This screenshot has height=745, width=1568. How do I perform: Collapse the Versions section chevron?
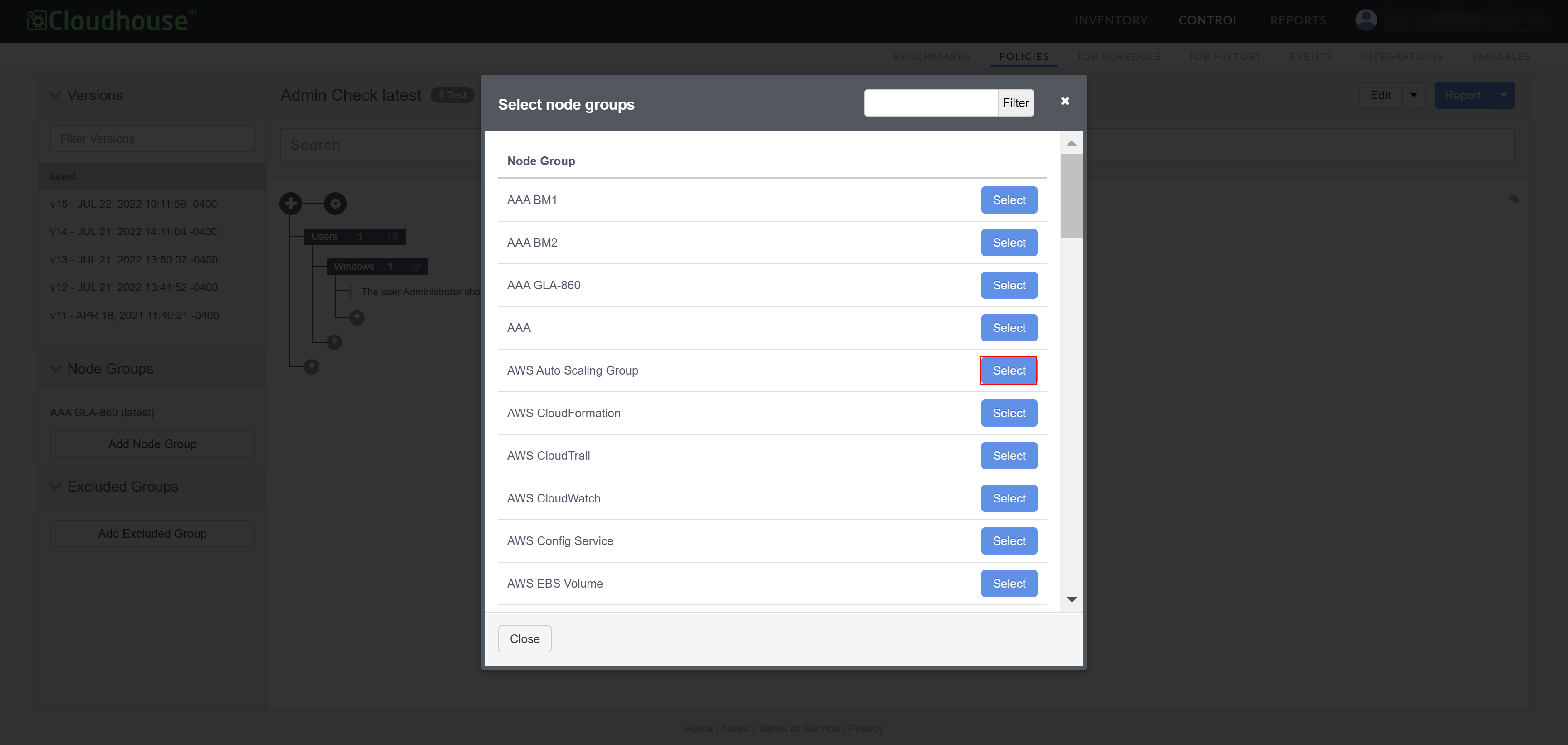[x=55, y=95]
